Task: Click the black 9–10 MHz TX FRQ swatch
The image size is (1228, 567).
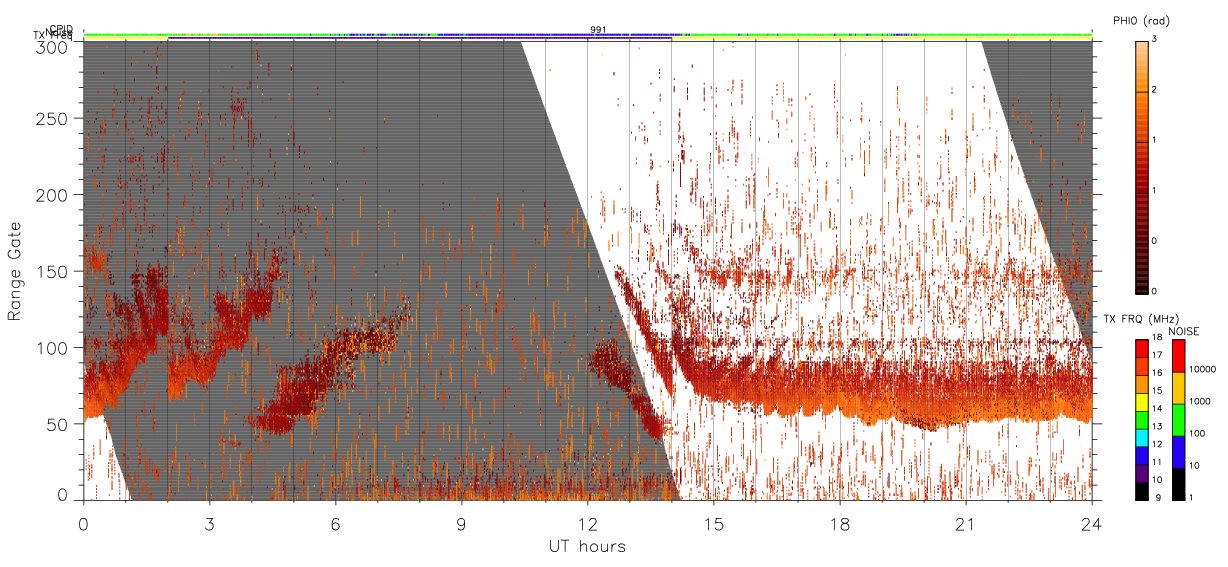Action: [1141, 492]
